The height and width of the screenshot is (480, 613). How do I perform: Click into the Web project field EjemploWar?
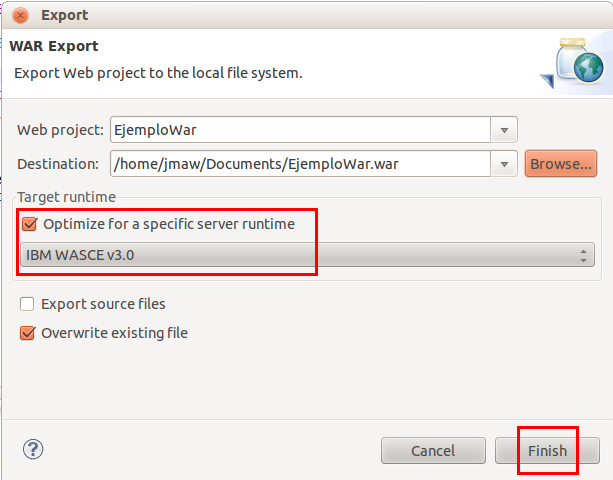tap(300, 130)
